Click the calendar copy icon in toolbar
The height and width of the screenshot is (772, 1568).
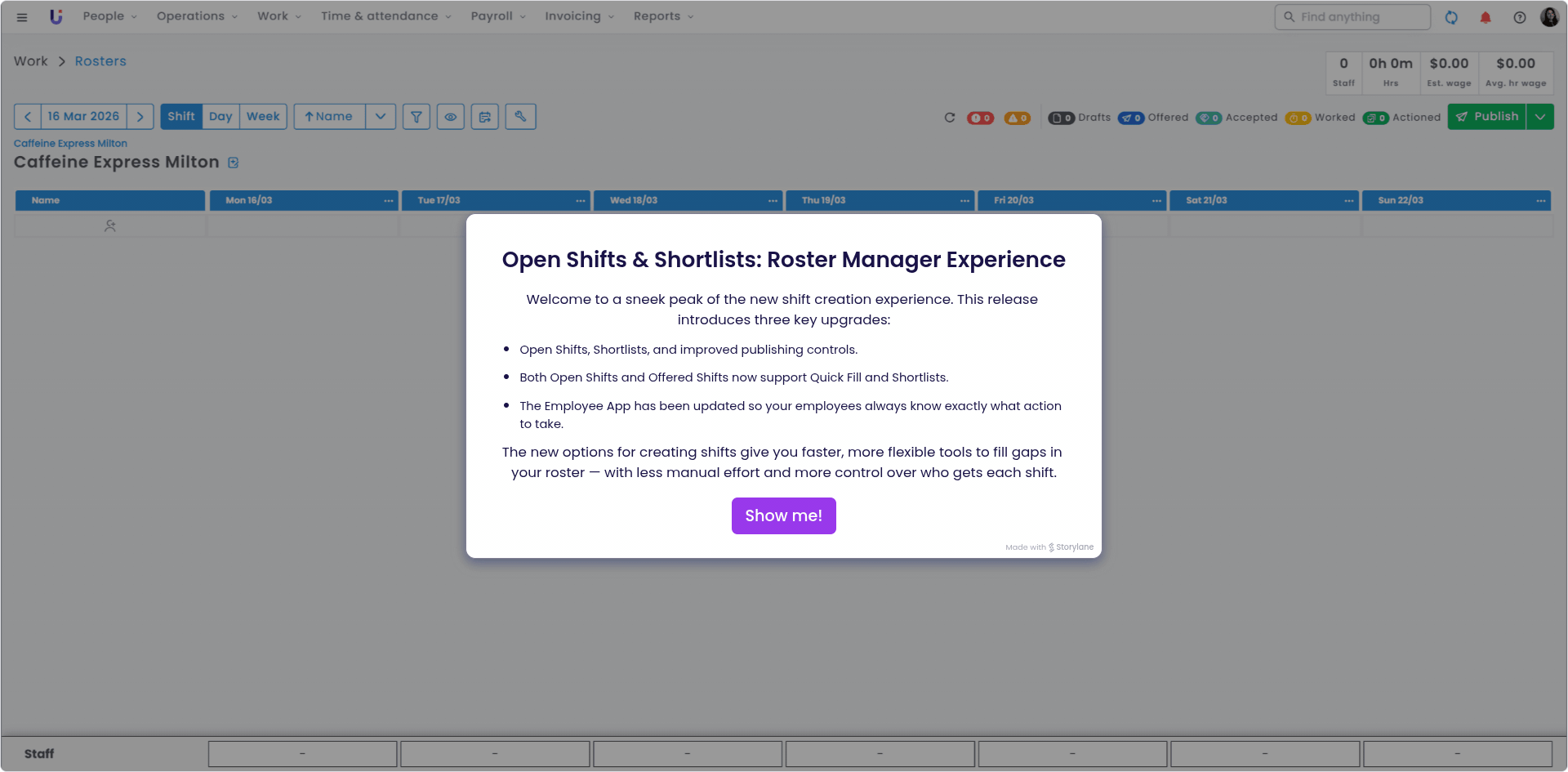pyautogui.click(x=484, y=117)
